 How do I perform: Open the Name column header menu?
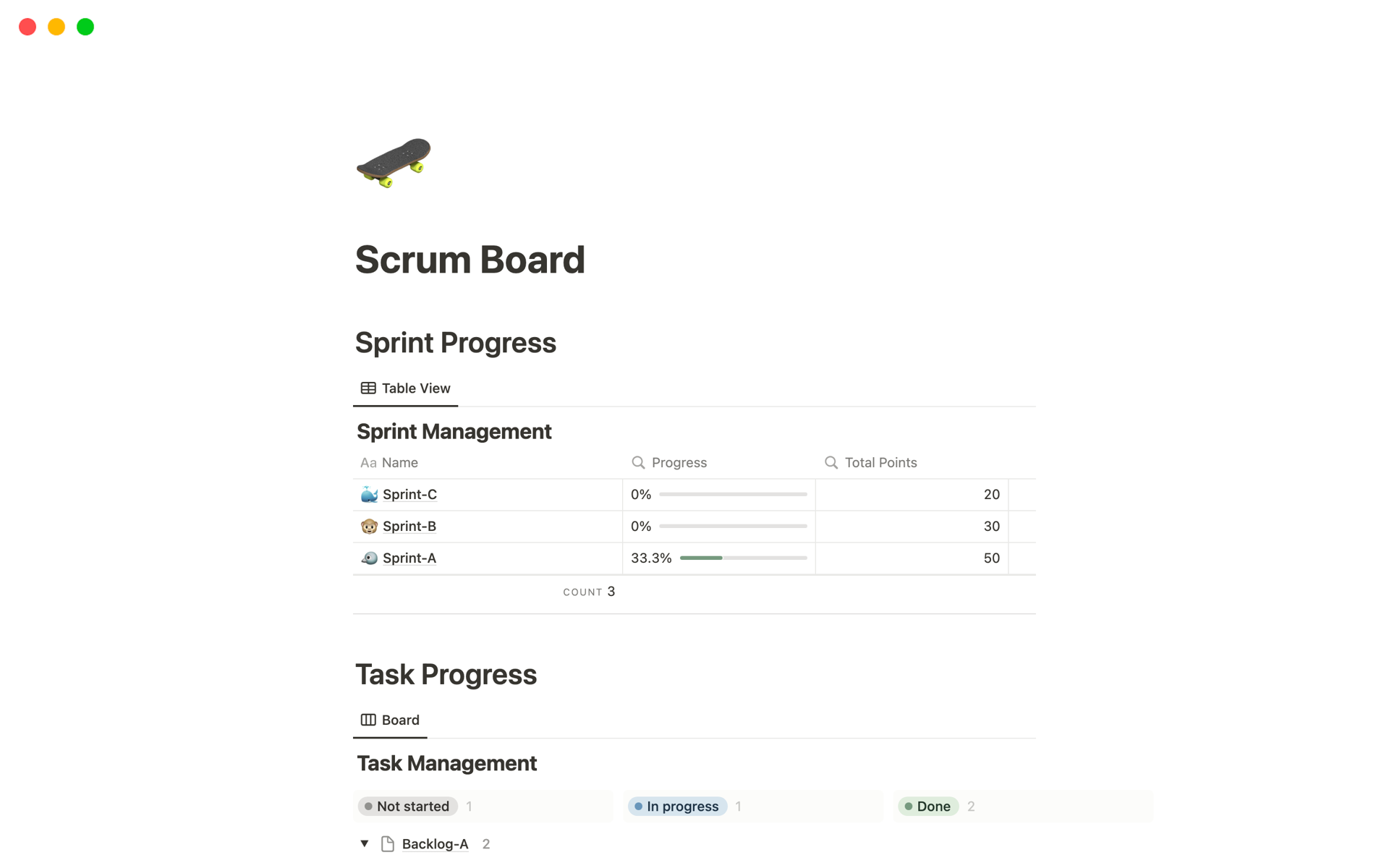pyautogui.click(x=400, y=463)
